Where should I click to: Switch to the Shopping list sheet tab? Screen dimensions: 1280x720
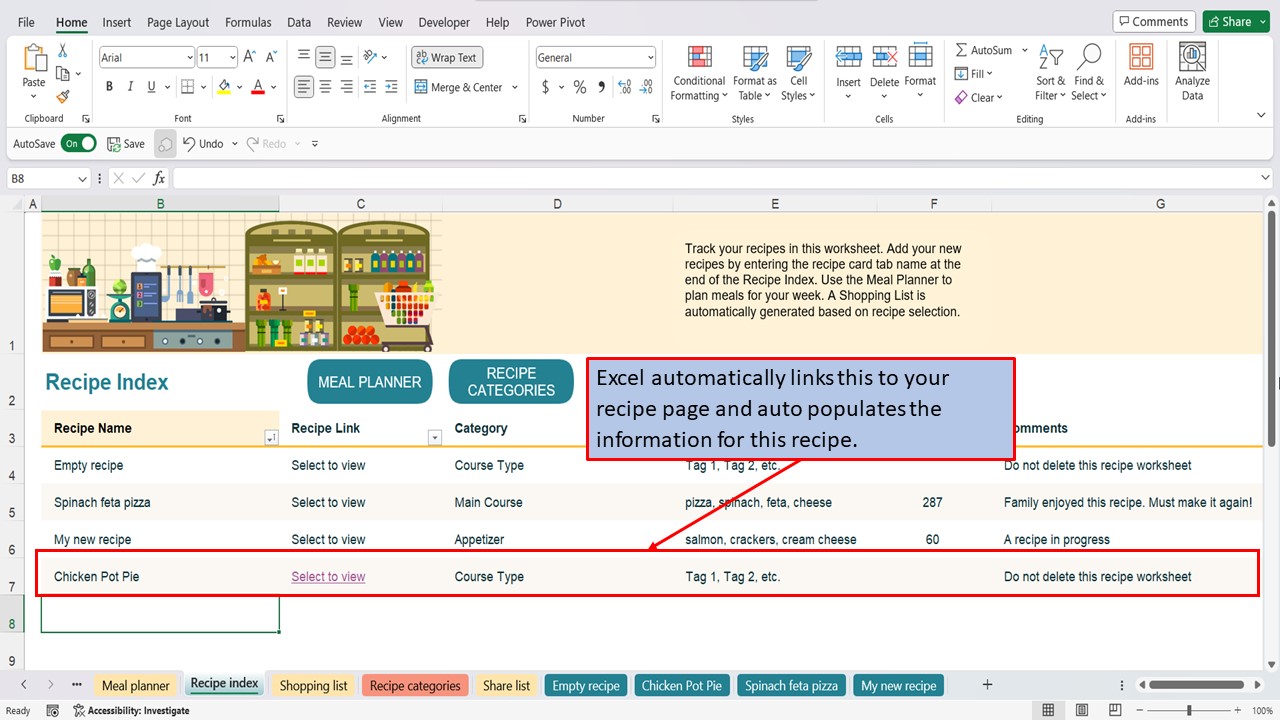[313, 685]
